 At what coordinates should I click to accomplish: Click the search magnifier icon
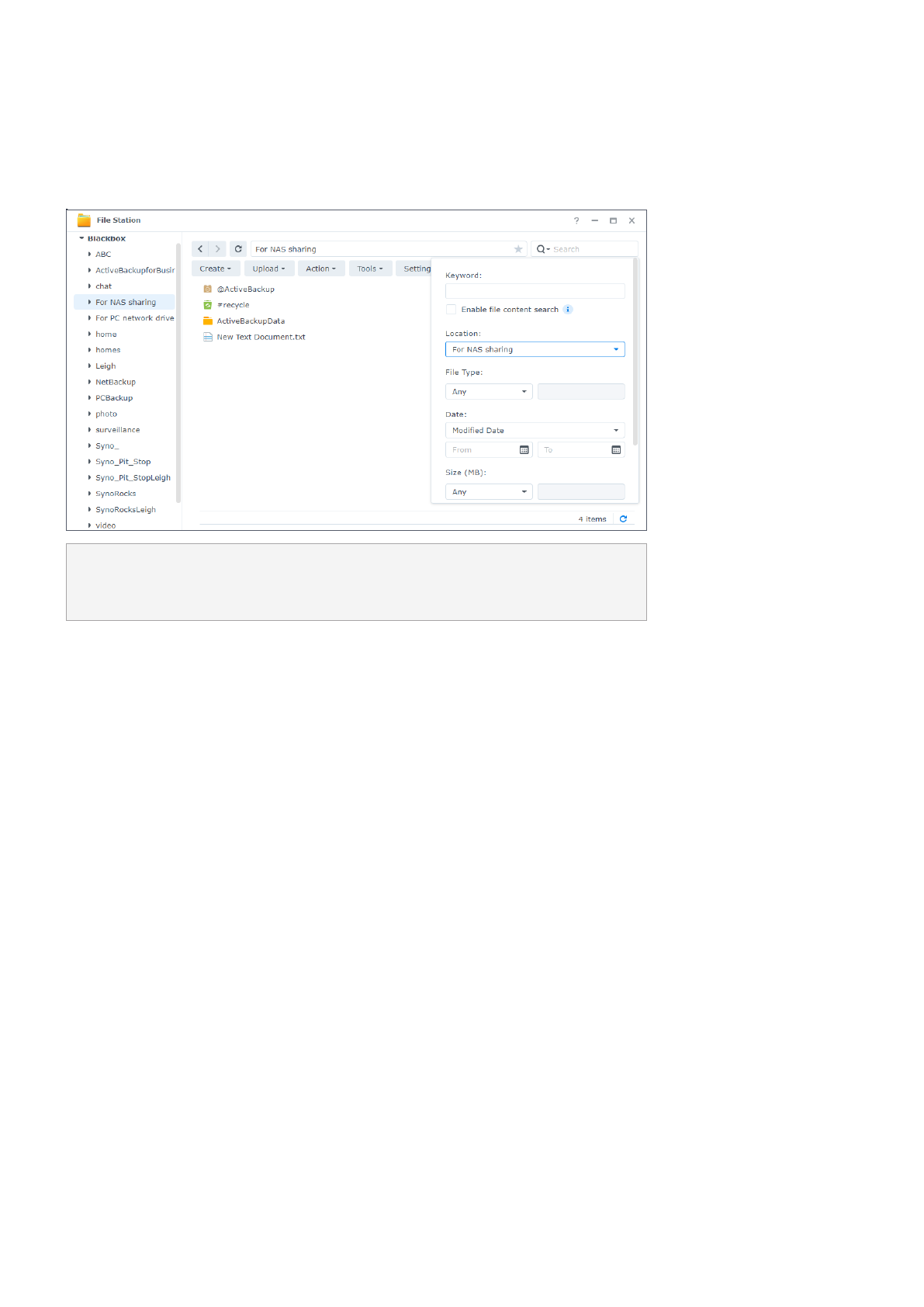point(542,249)
